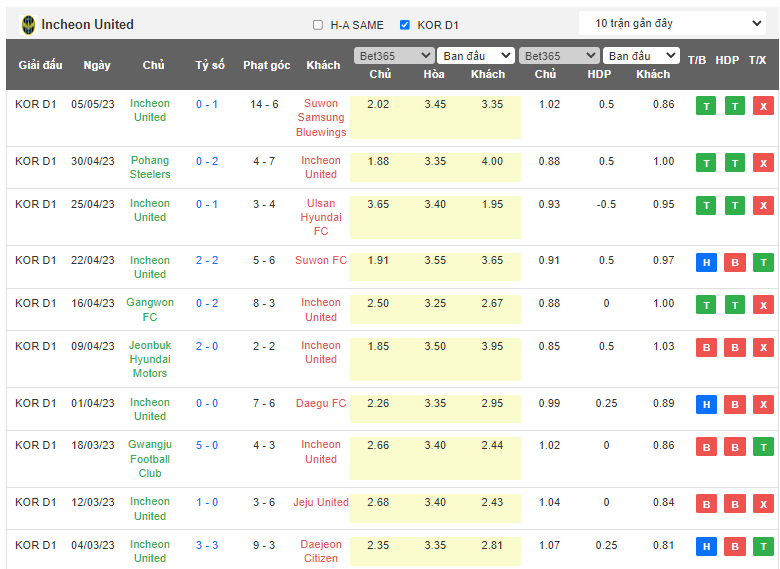Click green T badge in 05/05/23 row T/B column

706,106
